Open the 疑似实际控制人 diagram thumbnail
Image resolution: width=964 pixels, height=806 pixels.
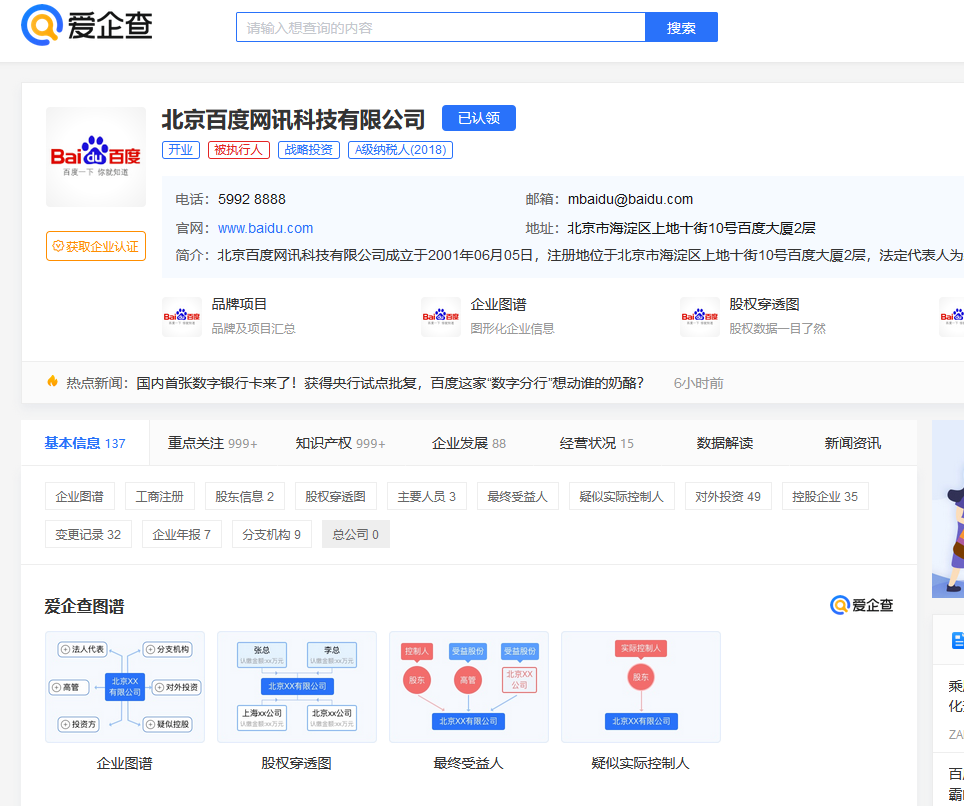641,687
